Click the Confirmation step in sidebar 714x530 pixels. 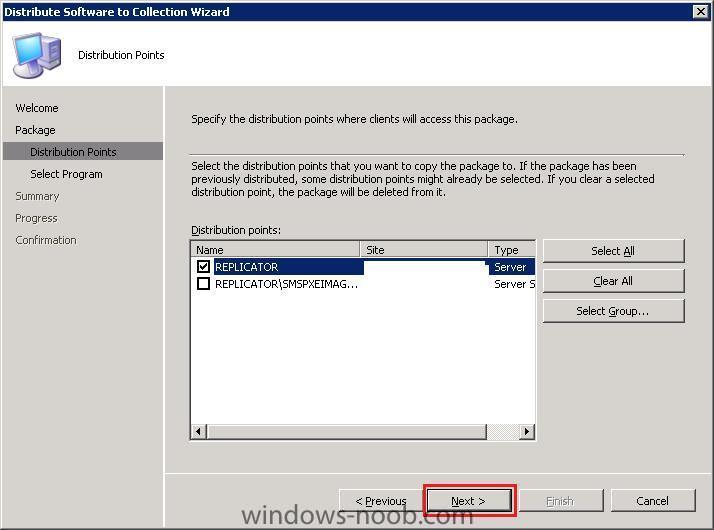pos(46,240)
